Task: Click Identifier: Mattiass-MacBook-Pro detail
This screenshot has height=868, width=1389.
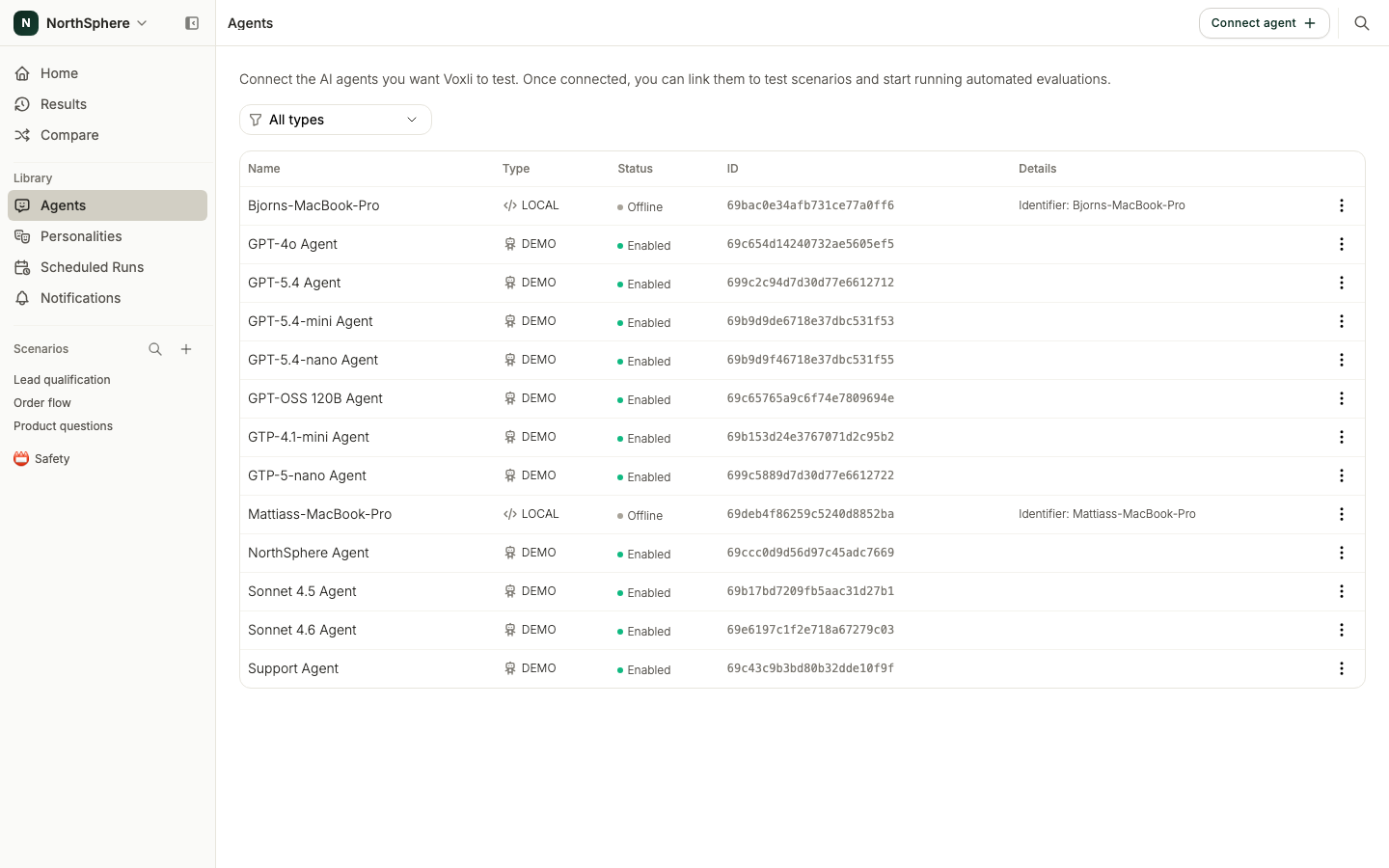Action: 1107,514
